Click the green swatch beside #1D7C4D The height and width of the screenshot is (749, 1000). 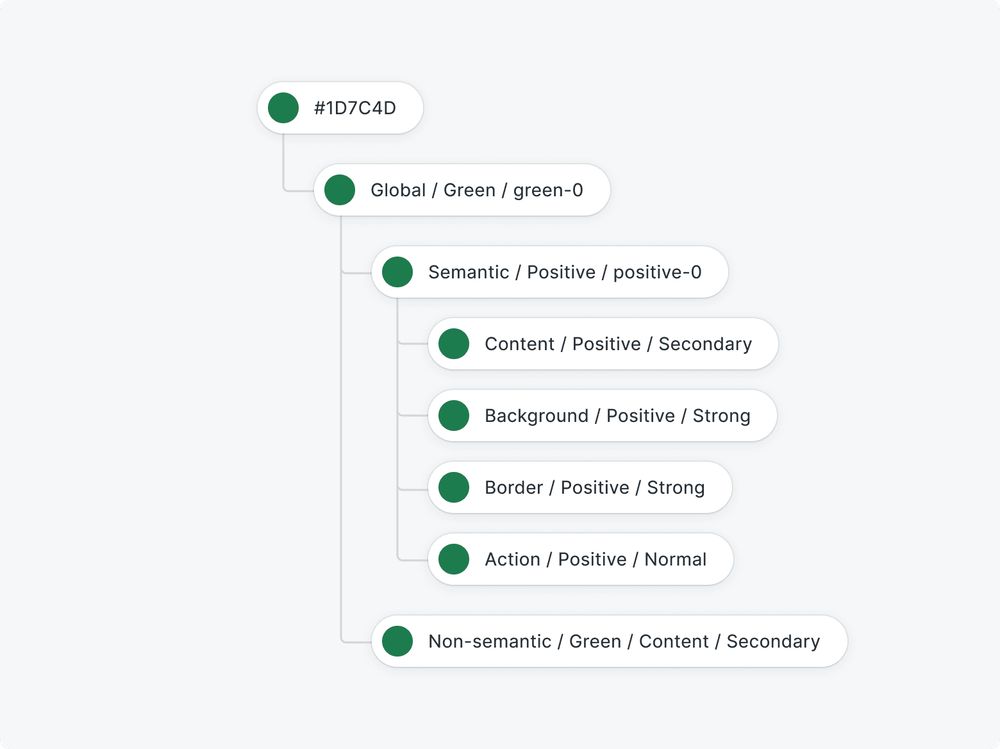tap(283, 108)
